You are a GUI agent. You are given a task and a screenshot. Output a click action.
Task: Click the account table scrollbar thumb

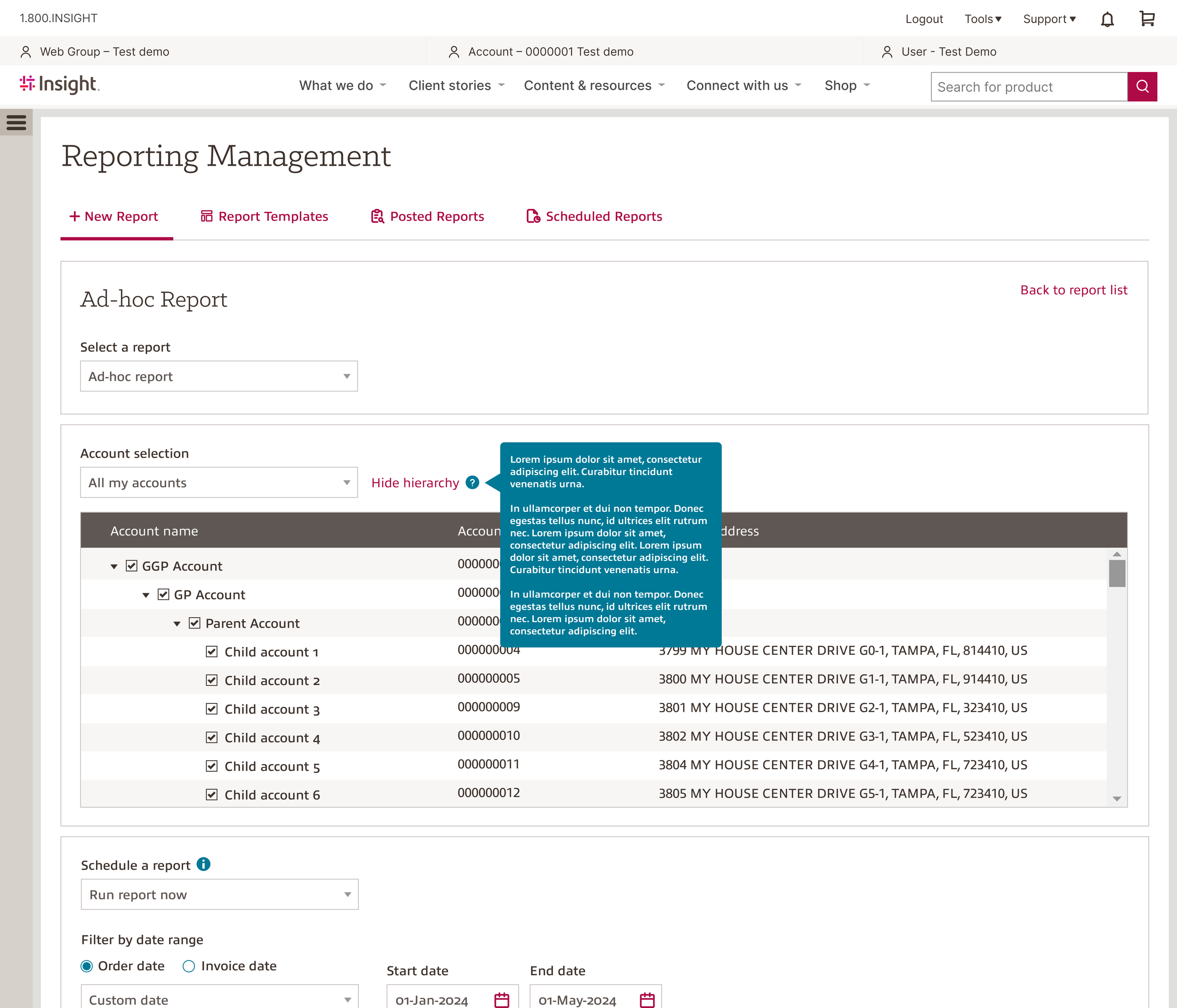[1117, 573]
